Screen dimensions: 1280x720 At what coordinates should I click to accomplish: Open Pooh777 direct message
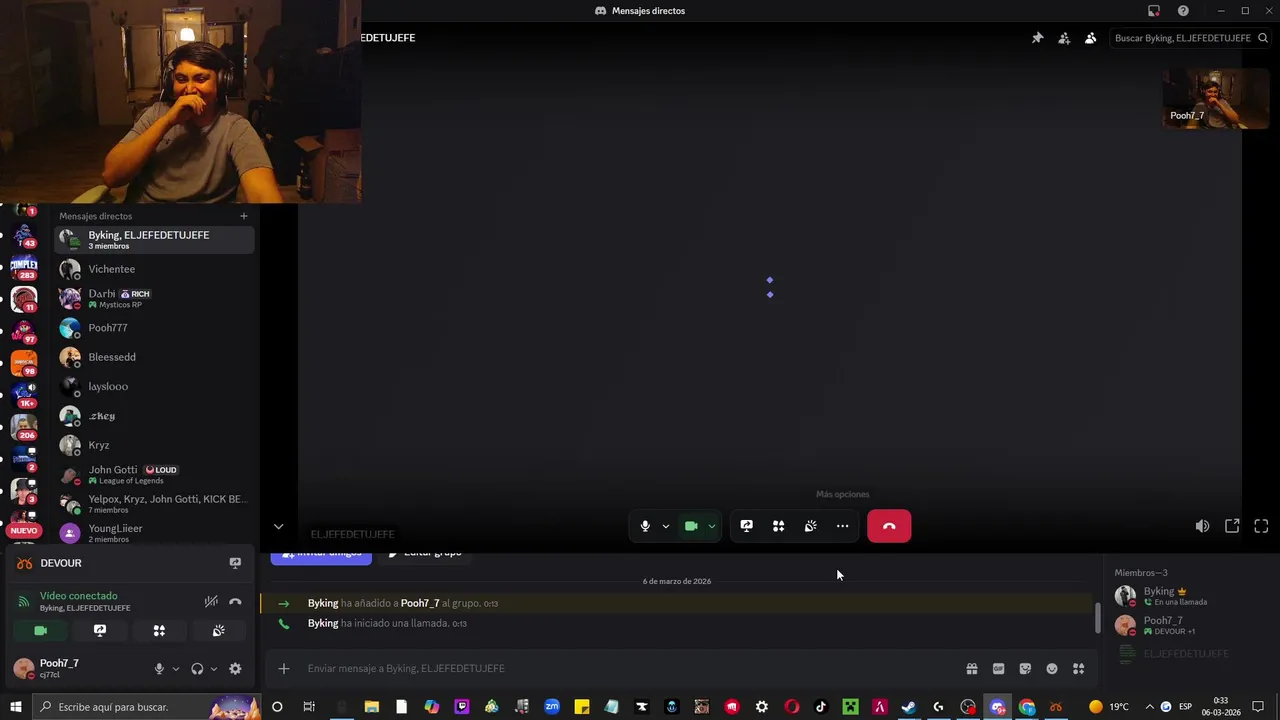point(154,328)
